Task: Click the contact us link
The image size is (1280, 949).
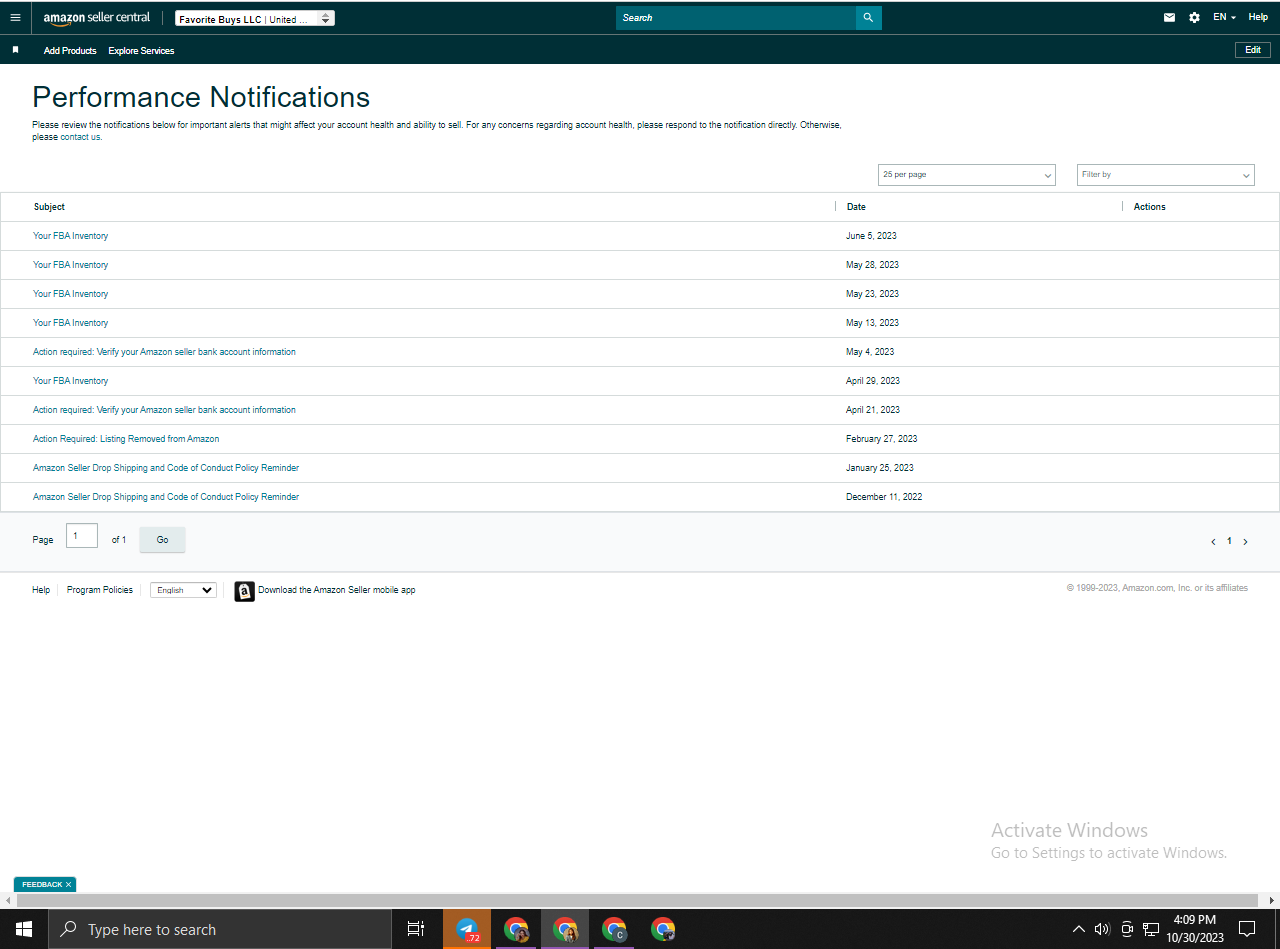Action: click(81, 137)
